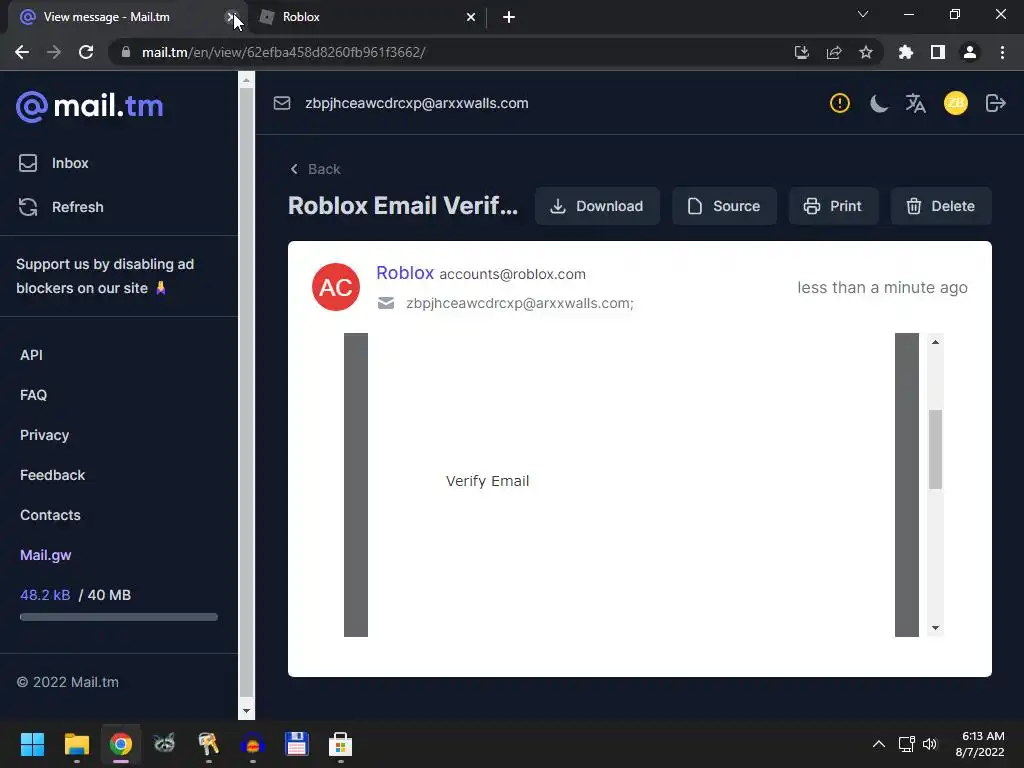Click the network tray icon
Screen dimensions: 1024x768
[906, 744]
